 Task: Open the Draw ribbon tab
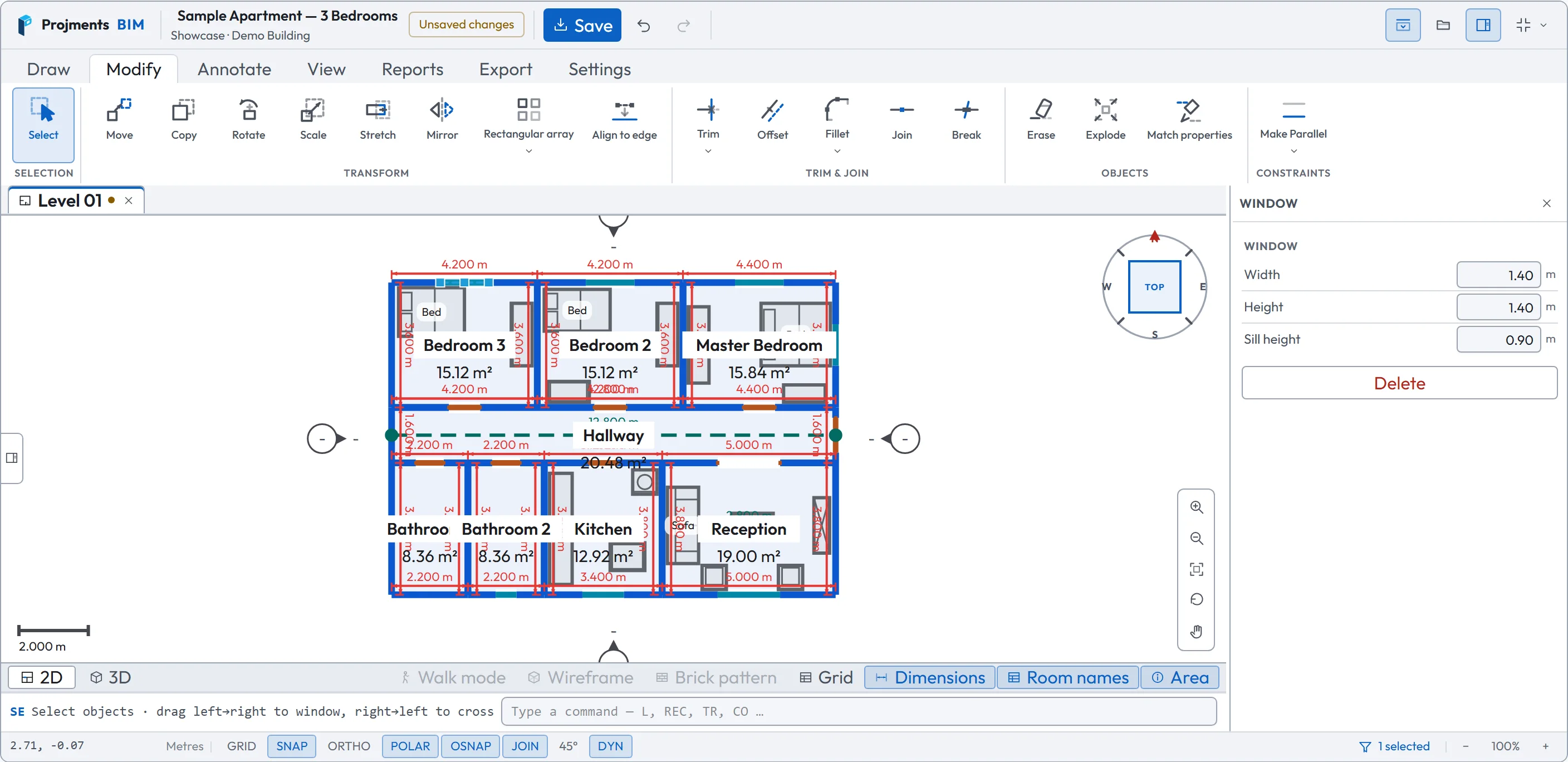pos(48,70)
